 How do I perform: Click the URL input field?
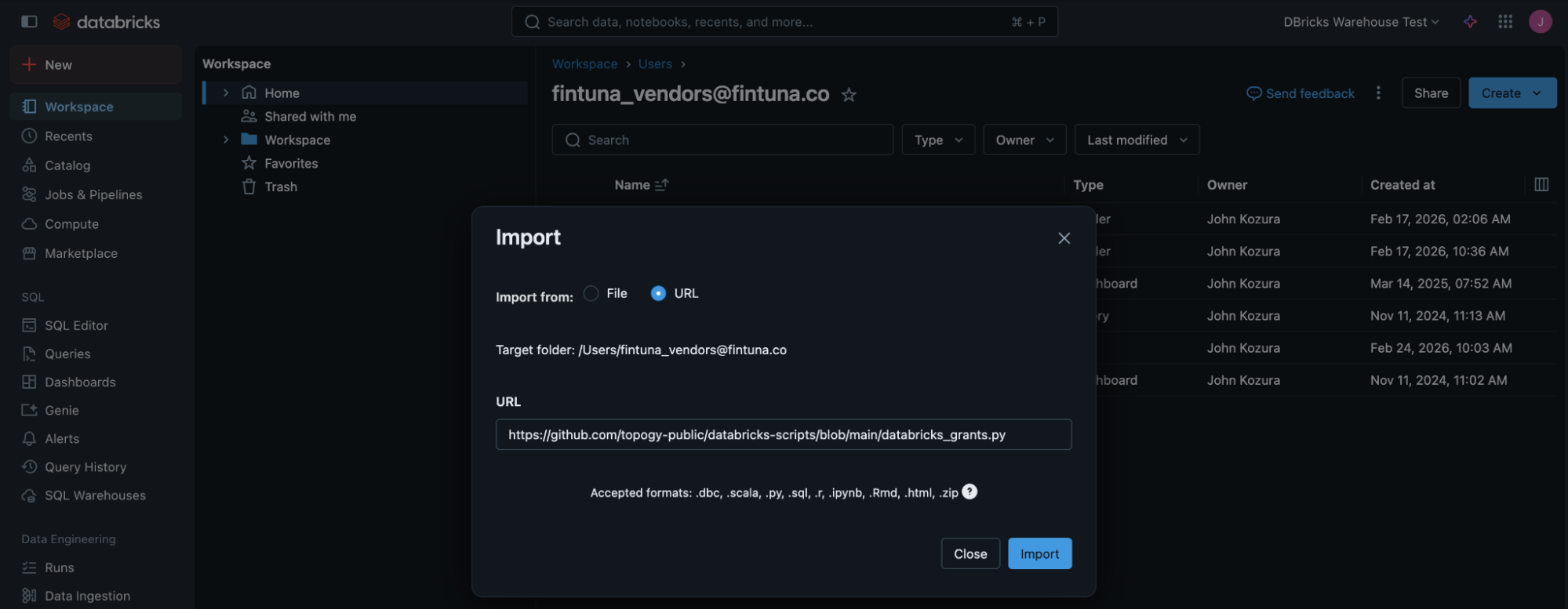(x=784, y=434)
